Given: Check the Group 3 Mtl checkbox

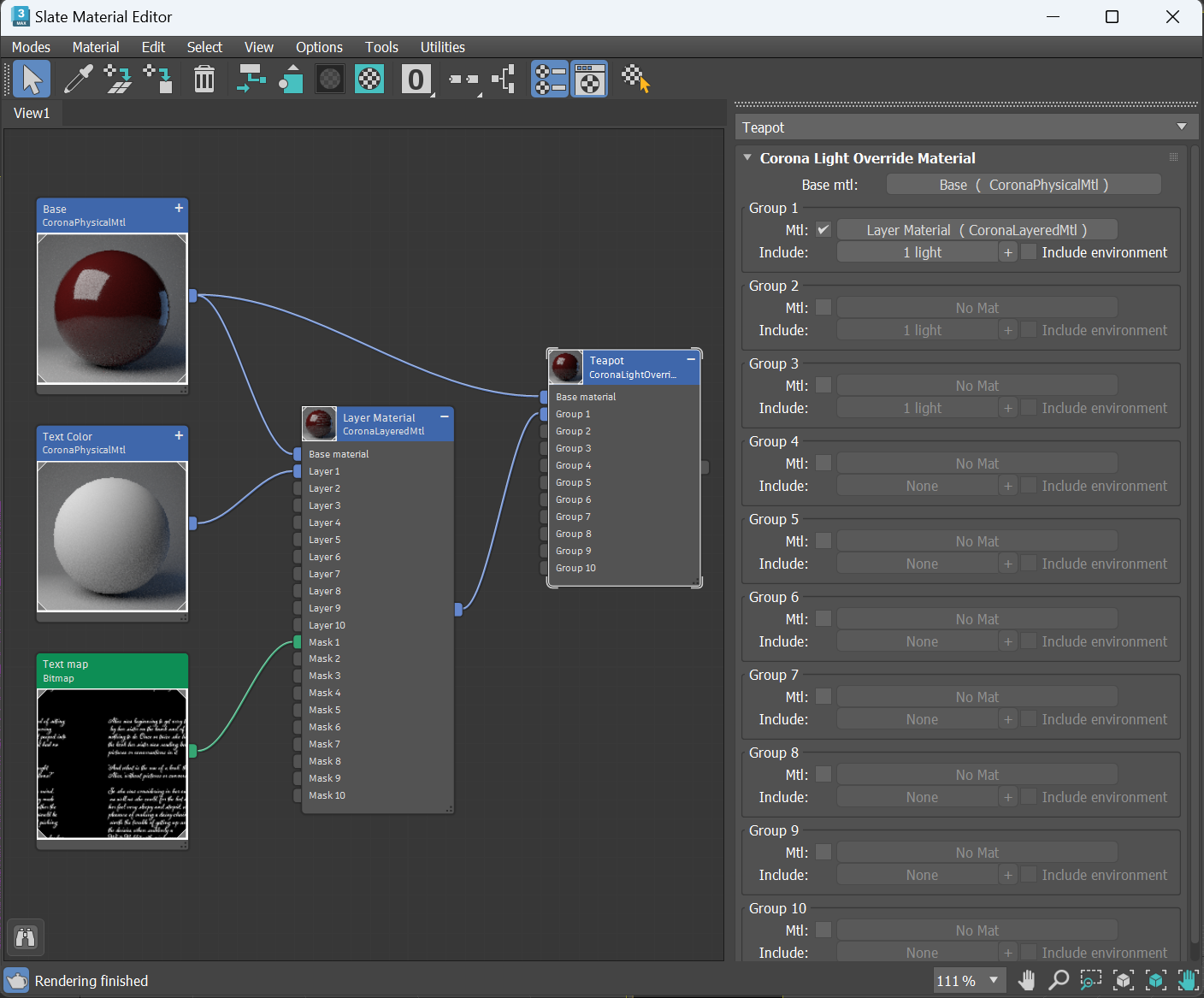Looking at the screenshot, I should point(823,385).
